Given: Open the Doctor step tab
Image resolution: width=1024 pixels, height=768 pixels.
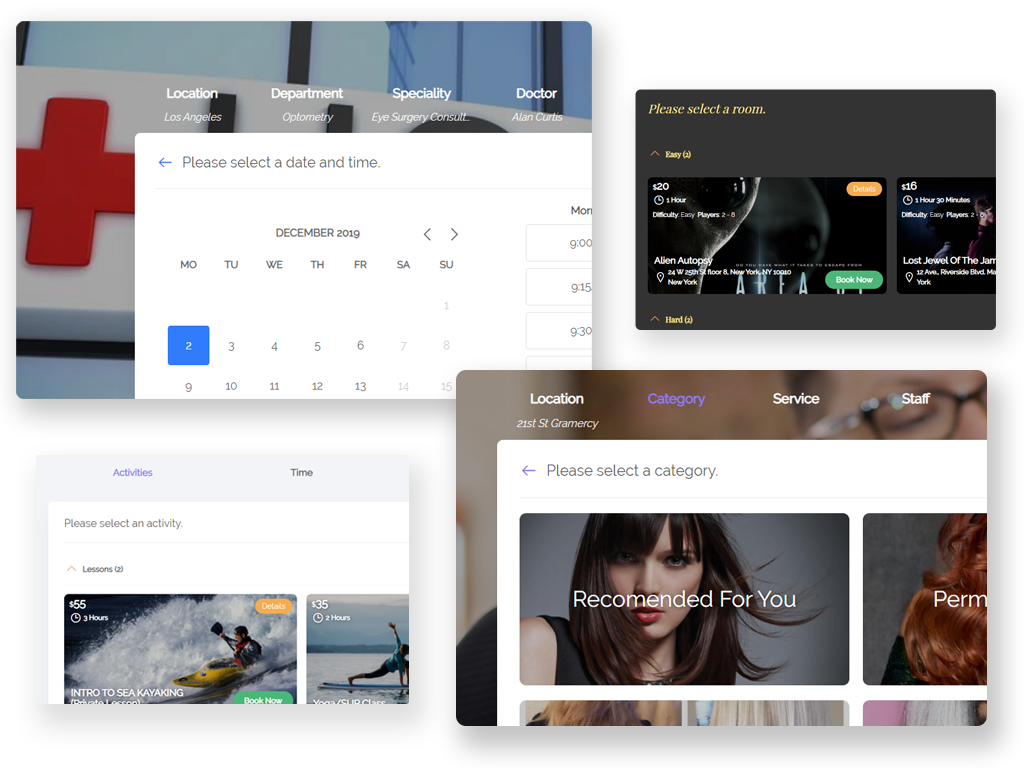Looking at the screenshot, I should click(x=536, y=93).
